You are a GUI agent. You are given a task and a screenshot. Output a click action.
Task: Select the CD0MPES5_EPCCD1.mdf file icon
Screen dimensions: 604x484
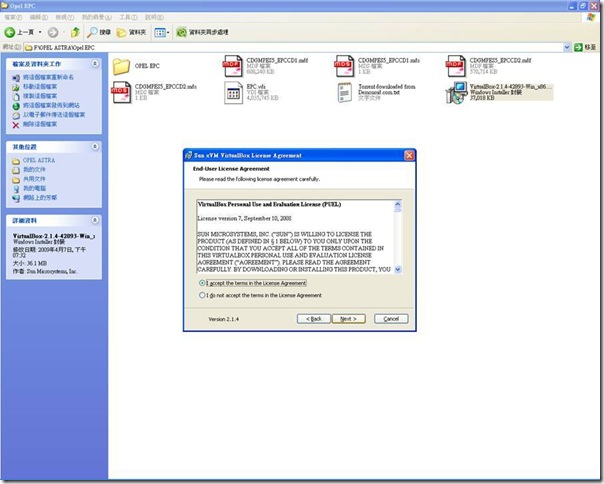pyautogui.click(x=233, y=66)
